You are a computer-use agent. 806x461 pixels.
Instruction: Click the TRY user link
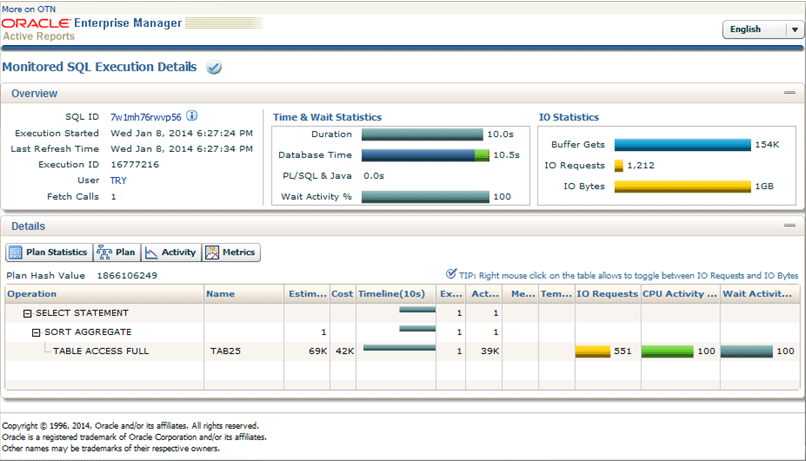point(118,180)
